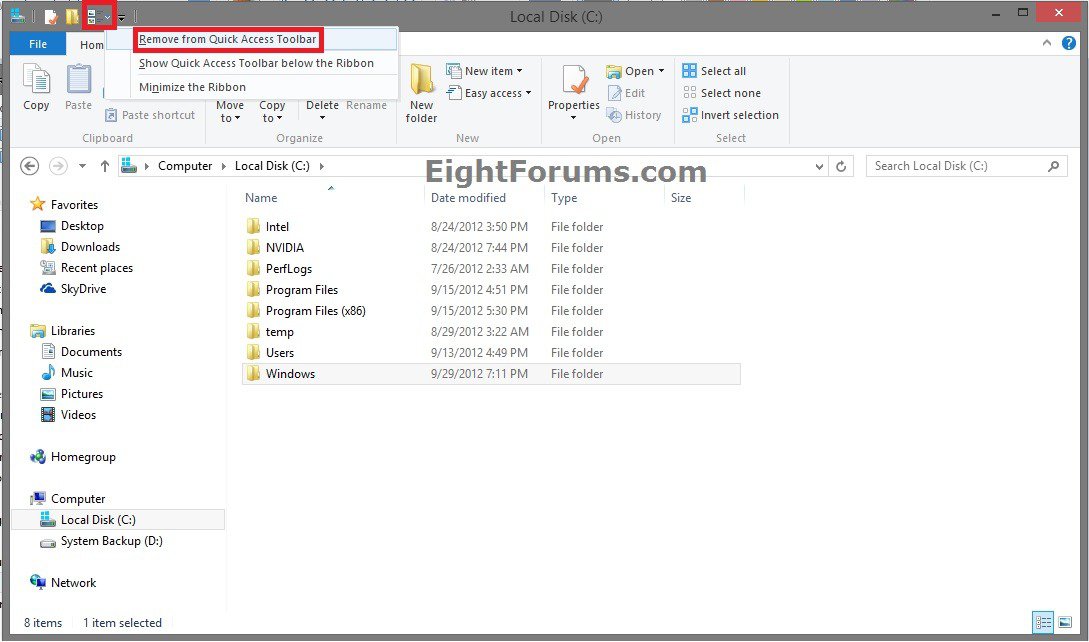The image size is (1089, 642).
Task: Click the New folder icon
Action: (421, 93)
